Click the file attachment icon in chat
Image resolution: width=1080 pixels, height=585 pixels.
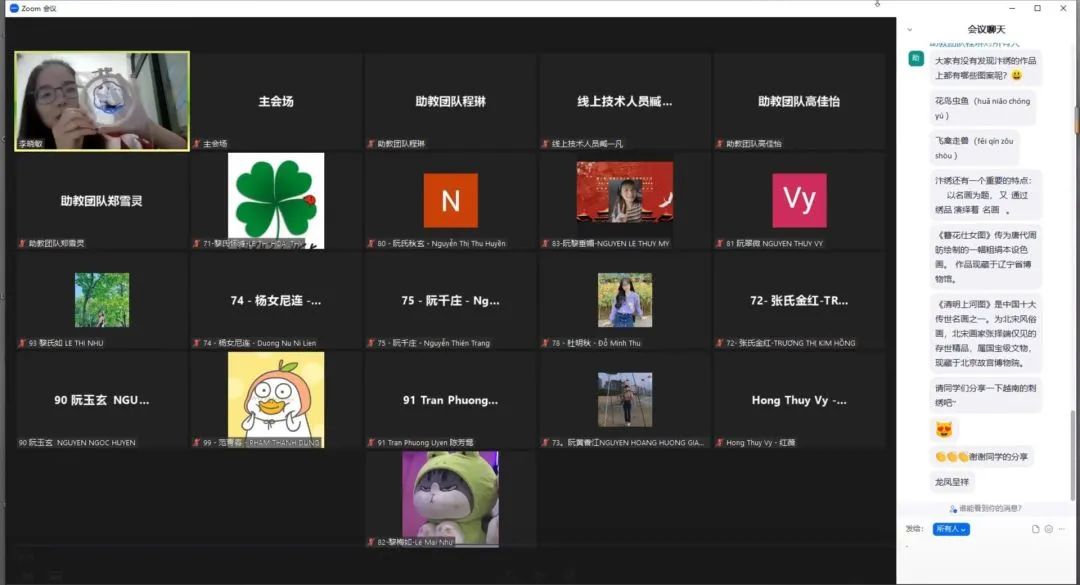point(1035,529)
